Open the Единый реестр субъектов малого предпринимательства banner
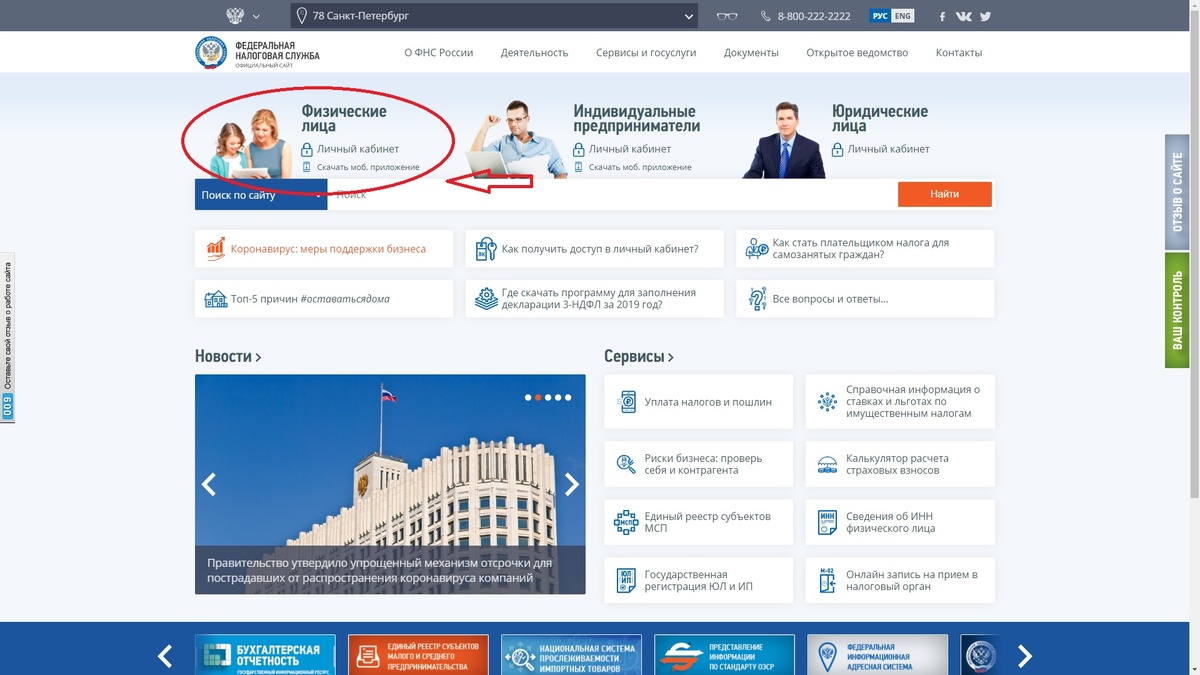The image size is (1200, 675). (418, 655)
